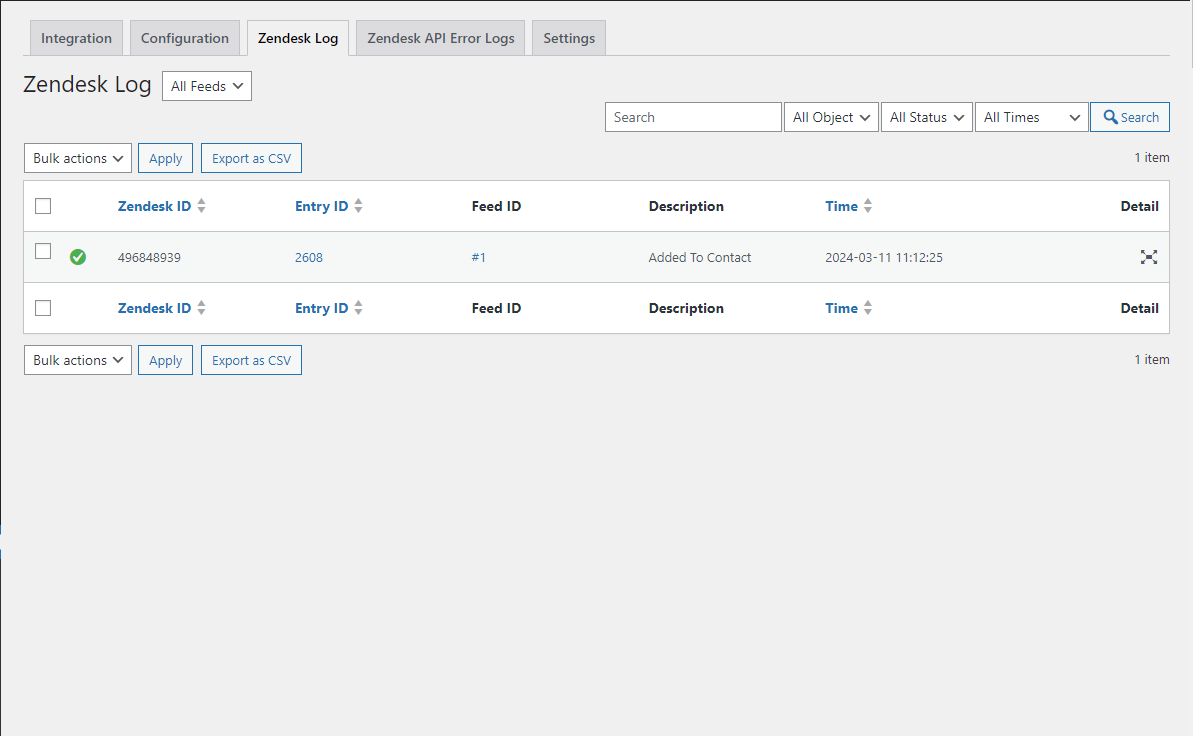Open entry link 2608
This screenshot has width=1193, height=736.
309,257
